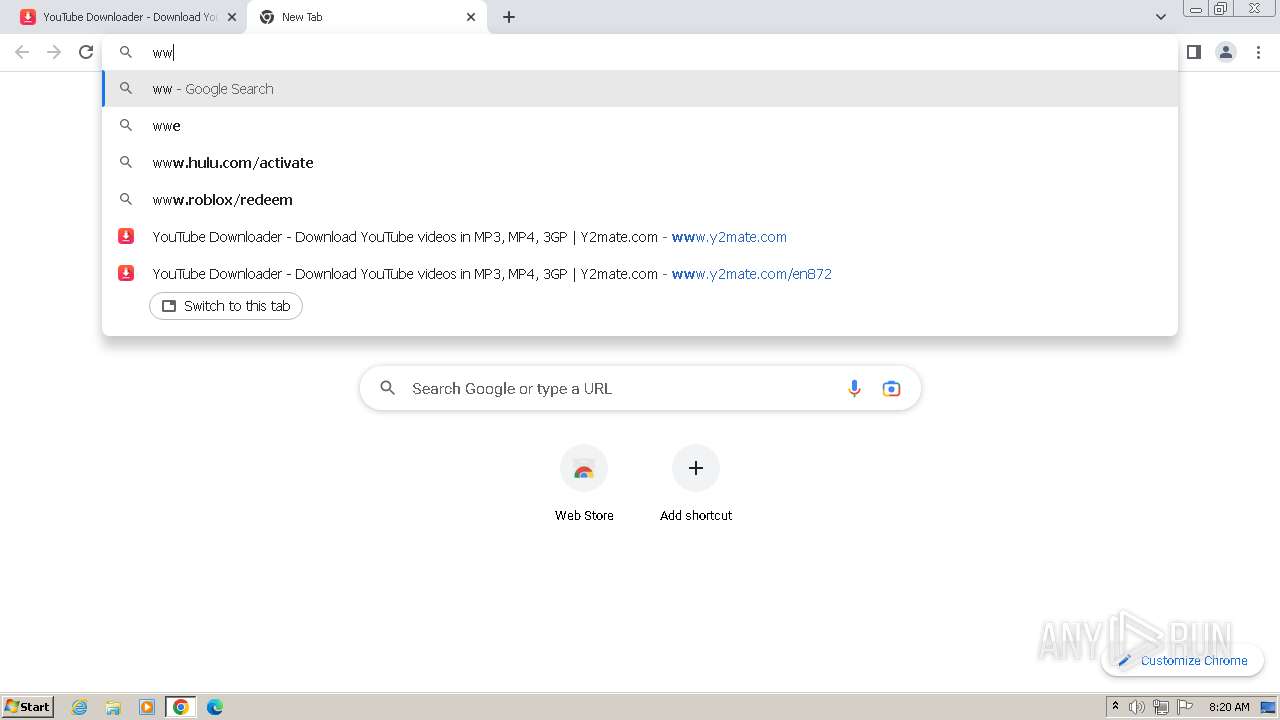
Task: Go forward using the forward arrow
Action: pos(54,52)
